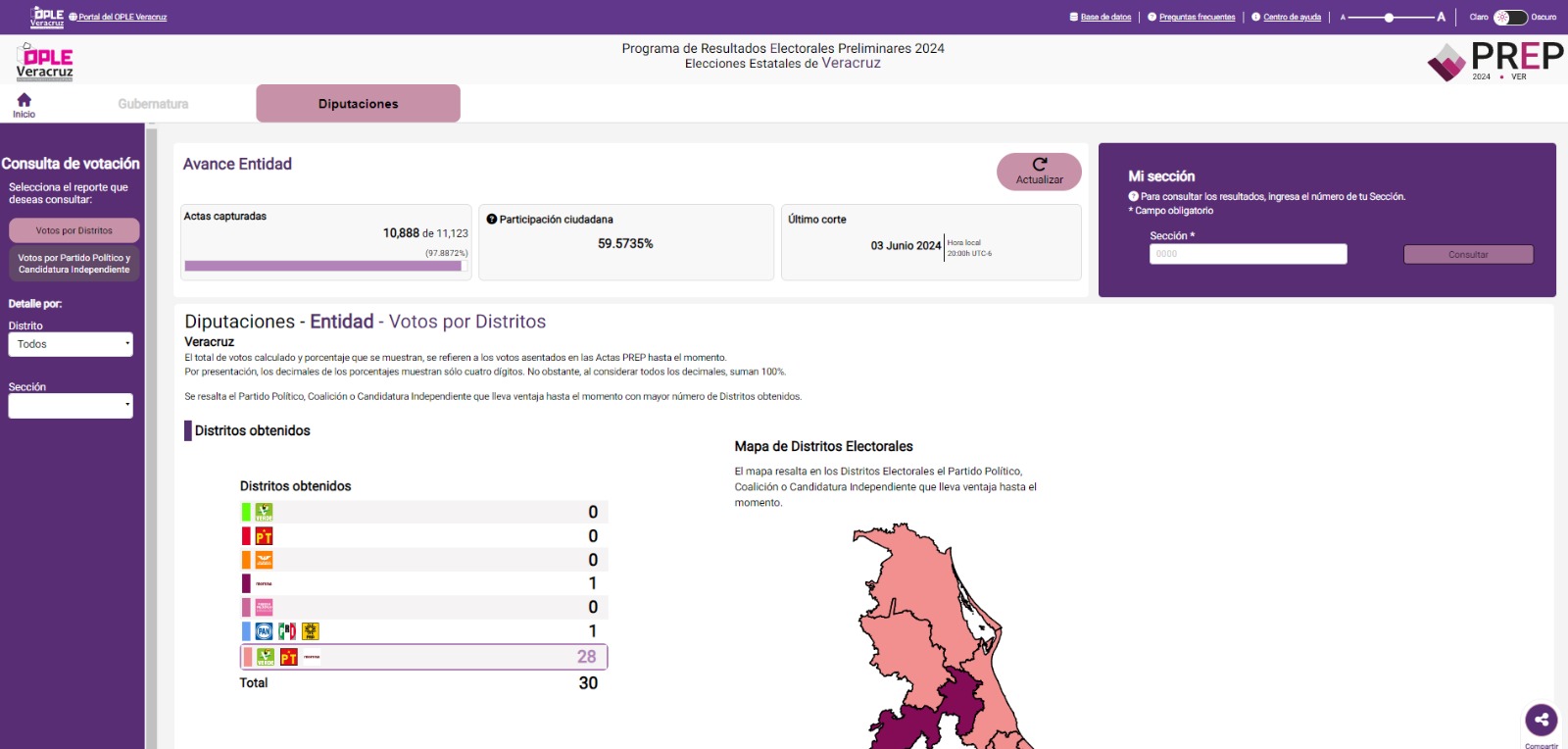The width and height of the screenshot is (1568, 749).
Task: Click the Consultar button in Mi sección
Action: (x=1468, y=255)
